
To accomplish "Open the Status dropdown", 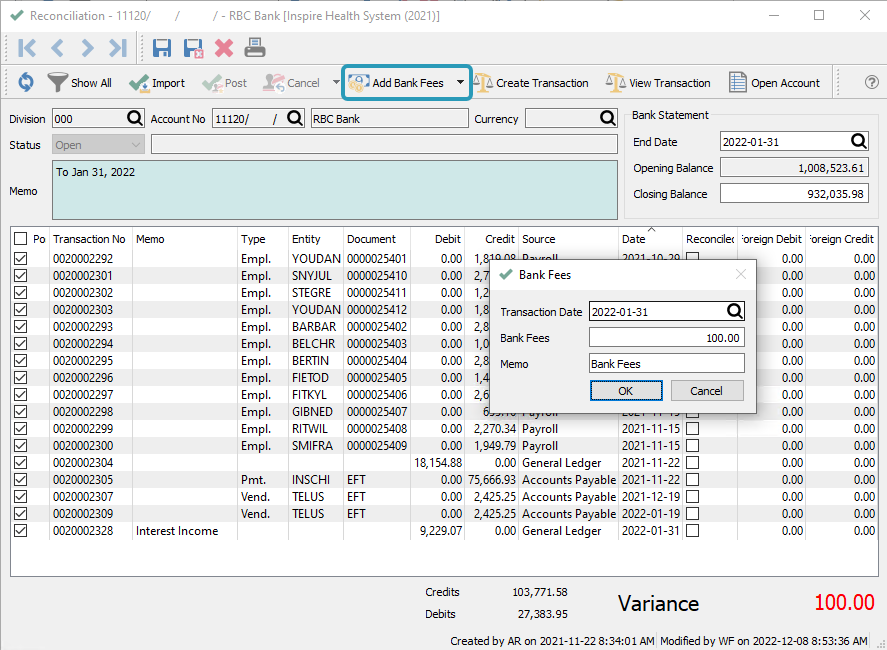I will pos(136,145).
